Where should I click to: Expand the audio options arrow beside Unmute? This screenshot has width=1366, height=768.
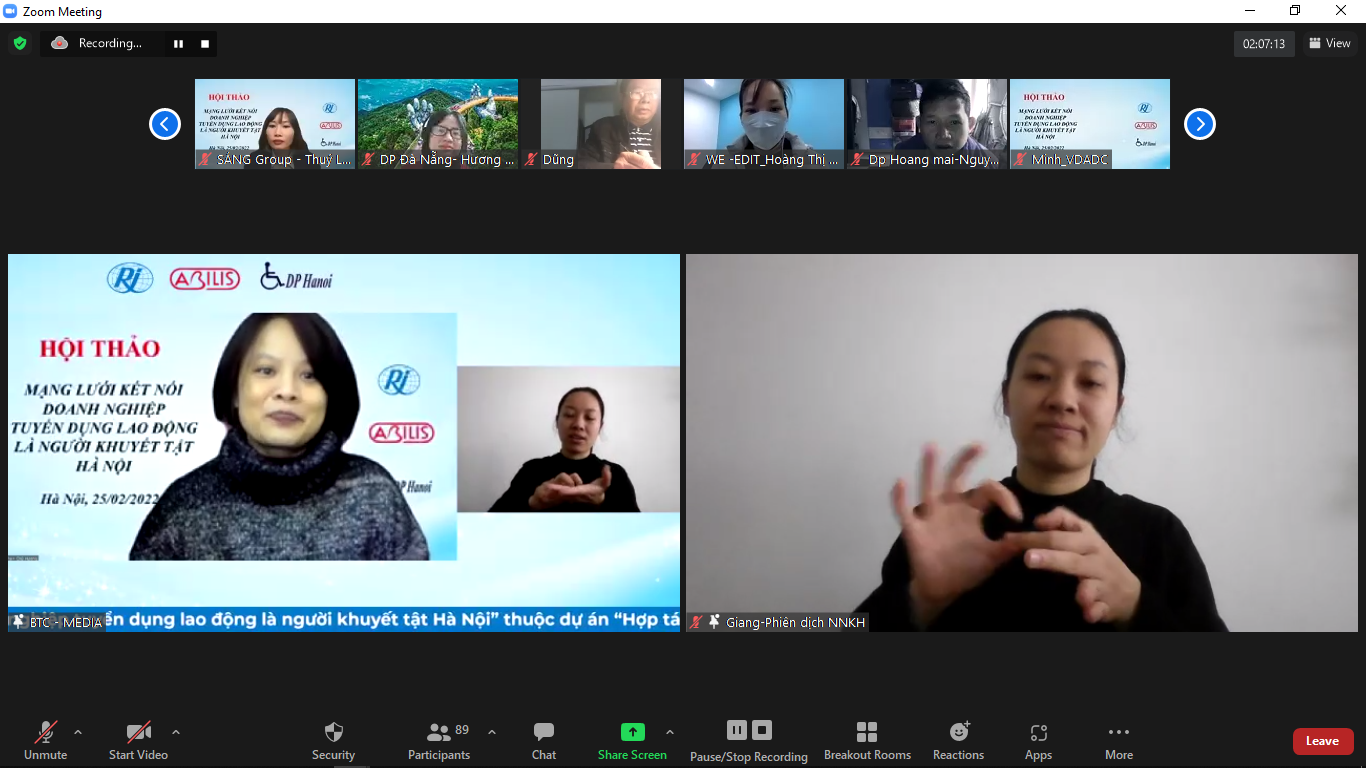[x=78, y=732]
